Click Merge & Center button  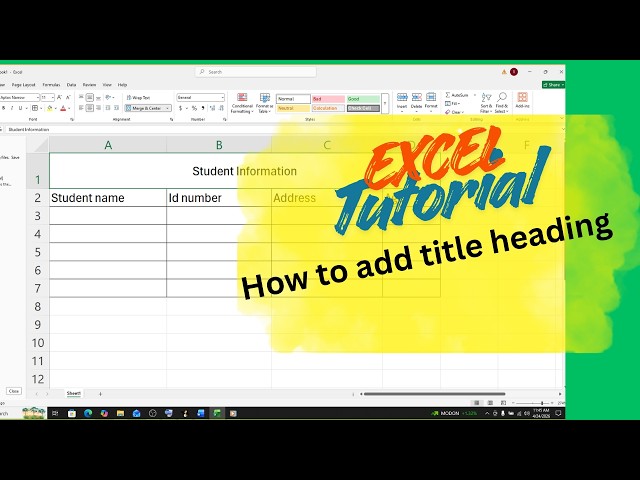144,108
